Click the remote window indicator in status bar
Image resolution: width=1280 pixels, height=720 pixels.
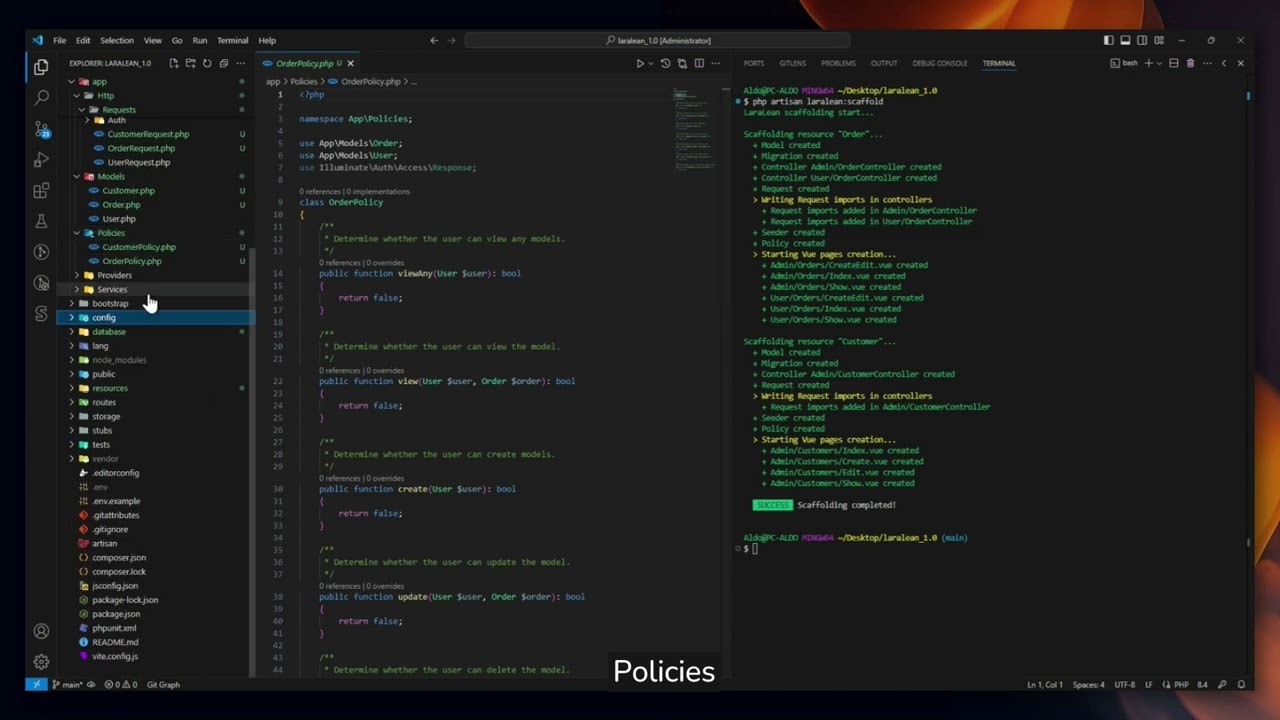tap(36, 685)
